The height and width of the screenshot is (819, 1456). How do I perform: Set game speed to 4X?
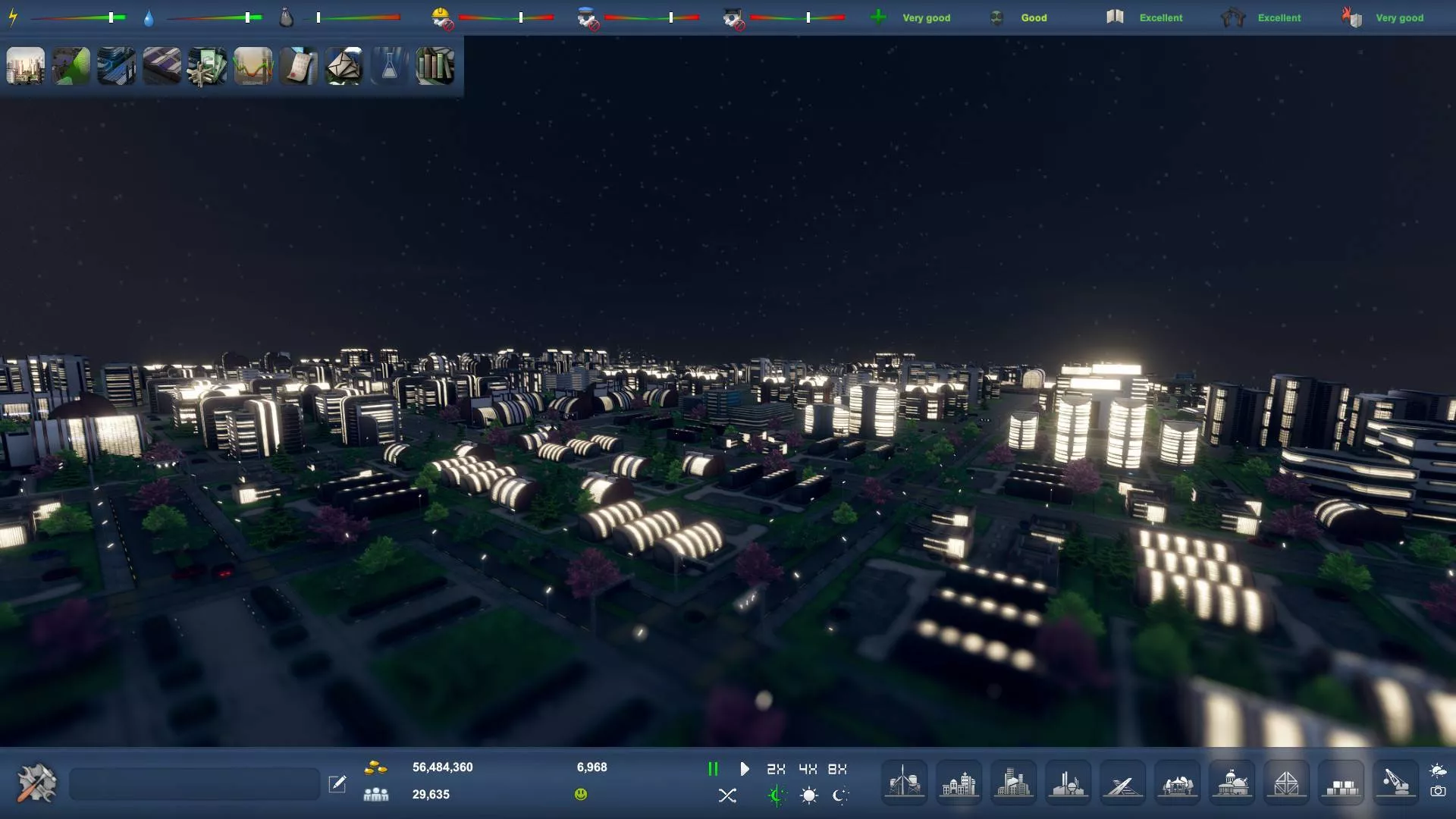pos(808,769)
